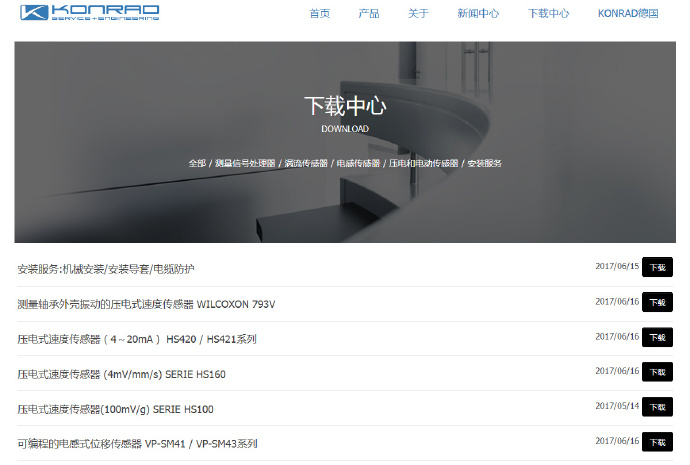Filter by 测量信号处理器 category
The image size is (690, 465).
(x=245, y=163)
